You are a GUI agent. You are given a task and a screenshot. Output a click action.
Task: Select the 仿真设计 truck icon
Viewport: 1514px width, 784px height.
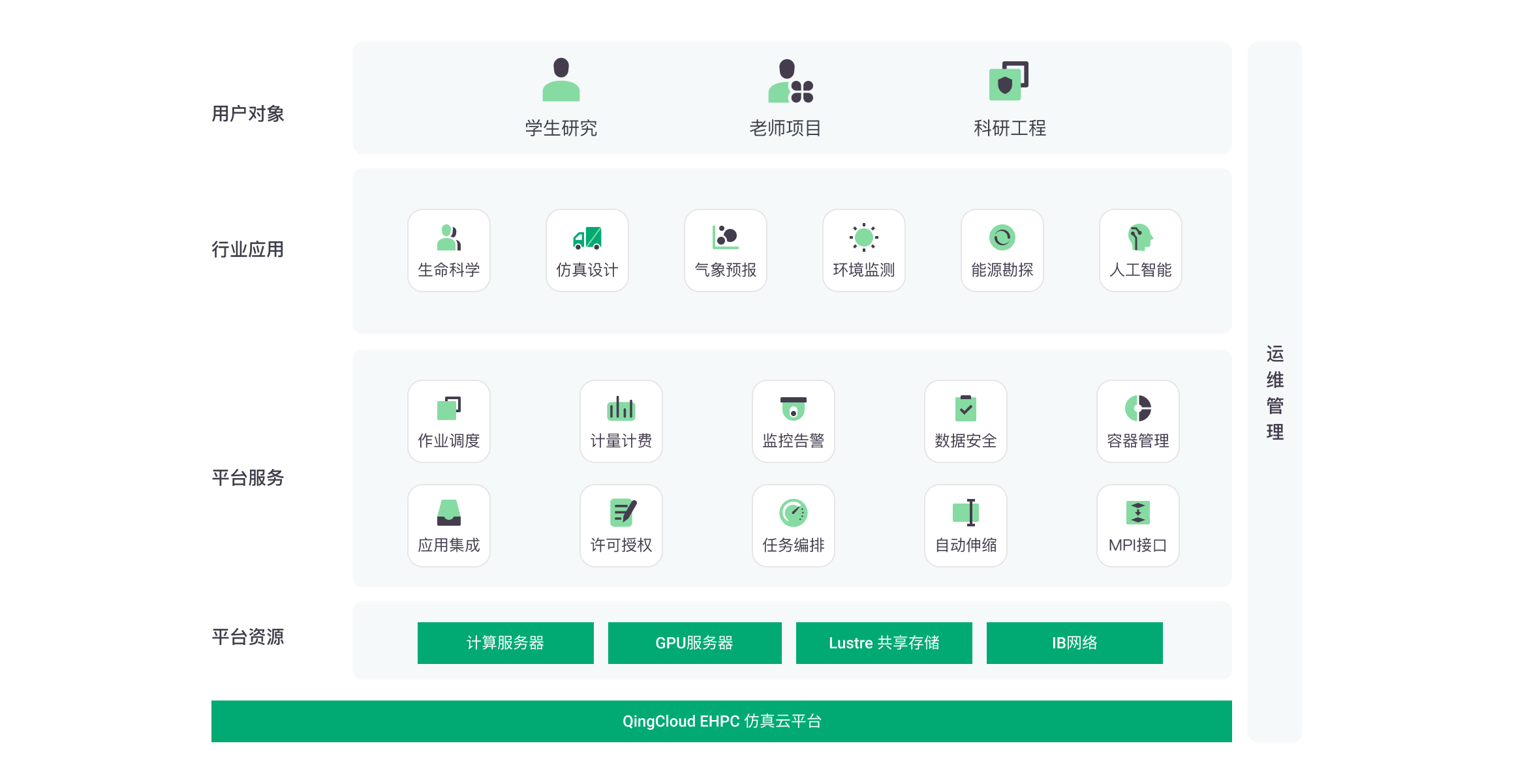pos(587,238)
